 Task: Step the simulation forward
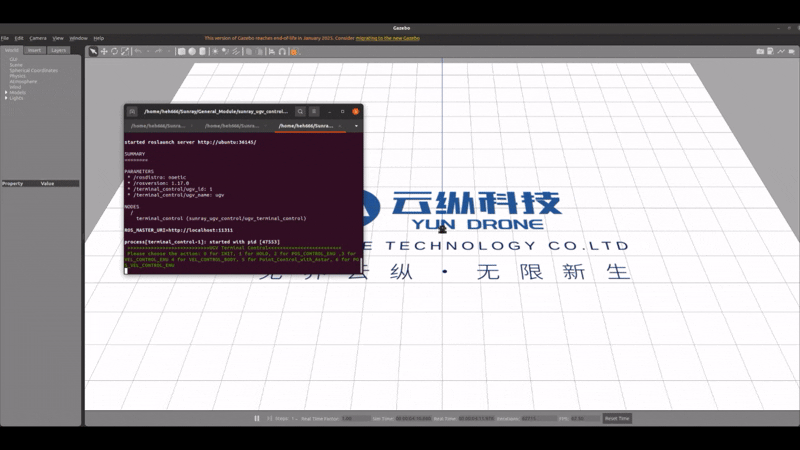(269, 418)
